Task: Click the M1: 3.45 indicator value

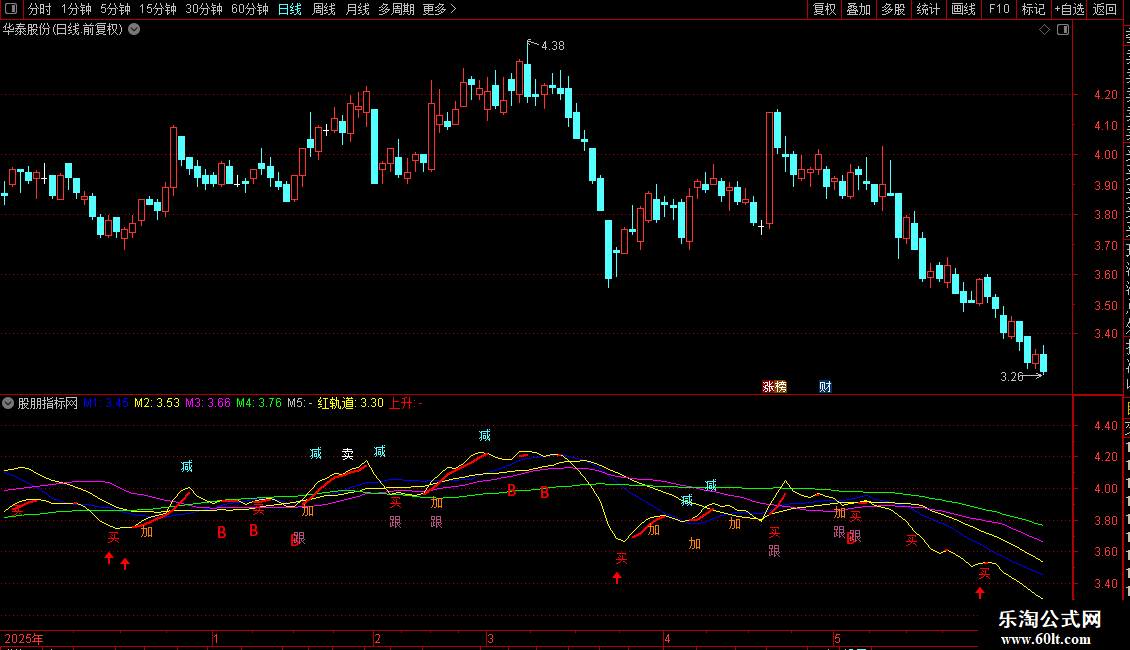Action: click(x=106, y=403)
